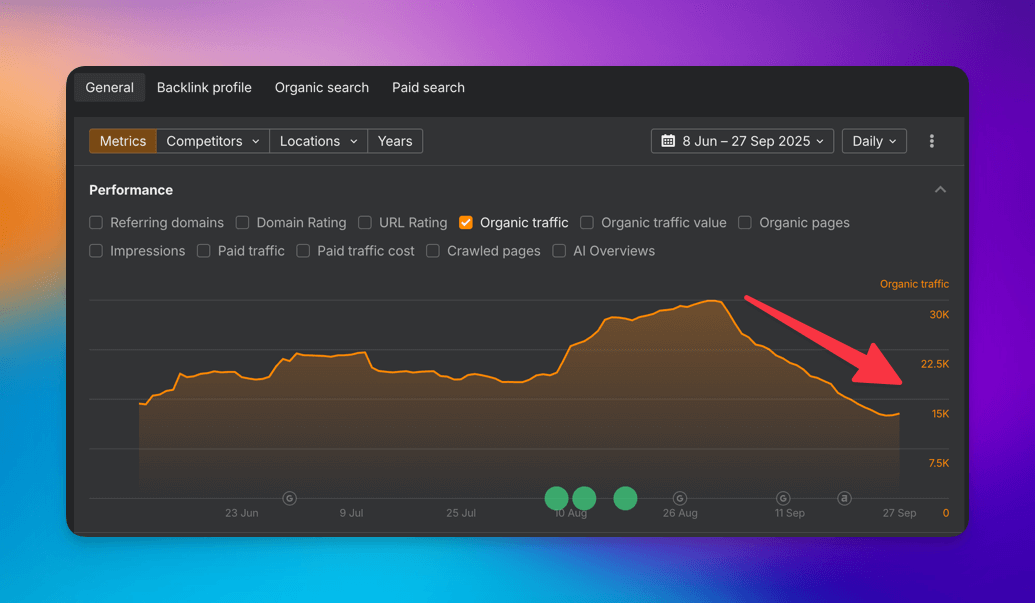This screenshot has height=603, width=1035.
Task: Tick the Organic pages checkbox
Action: coord(745,223)
